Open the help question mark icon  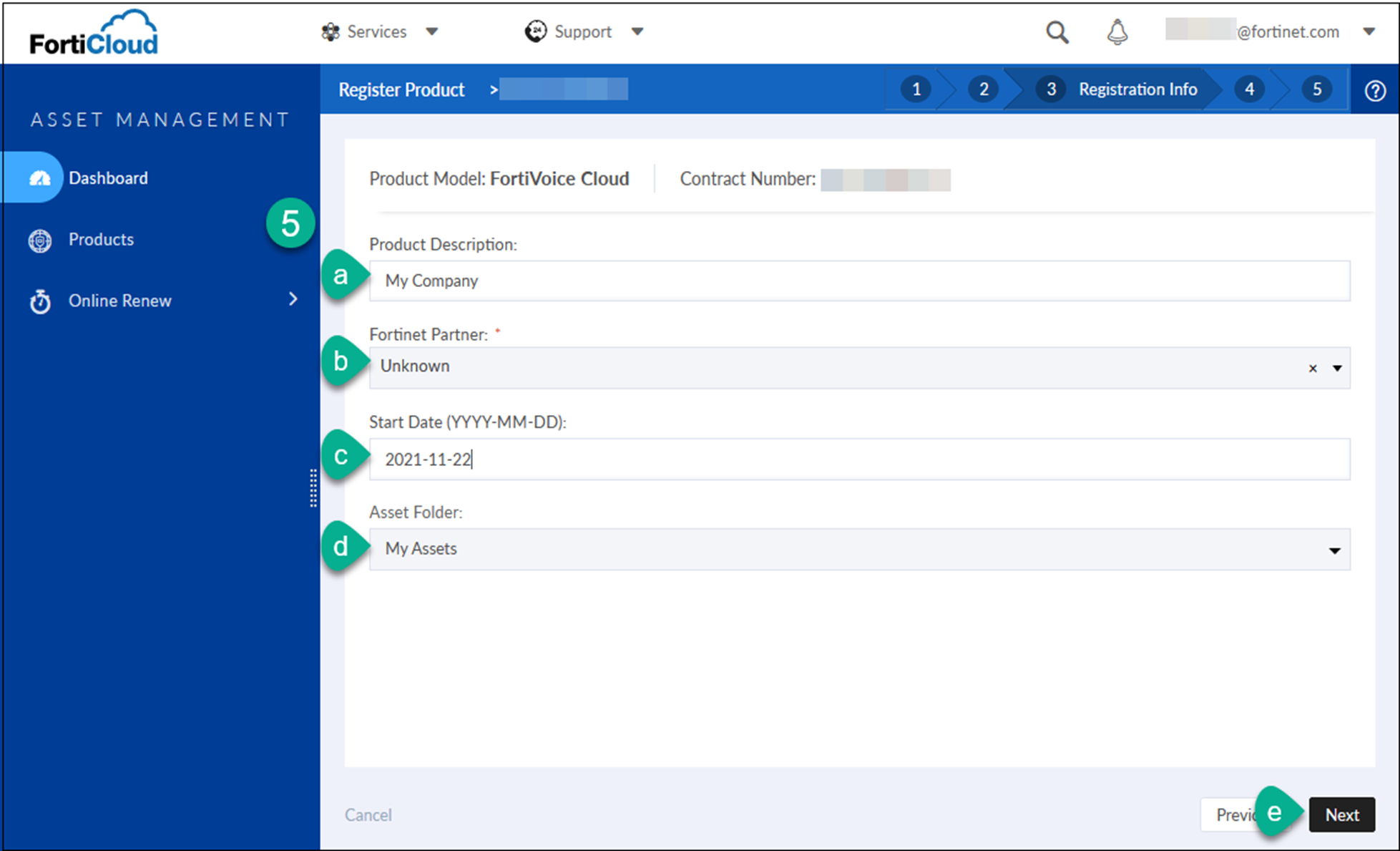[x=1375, y=89]
